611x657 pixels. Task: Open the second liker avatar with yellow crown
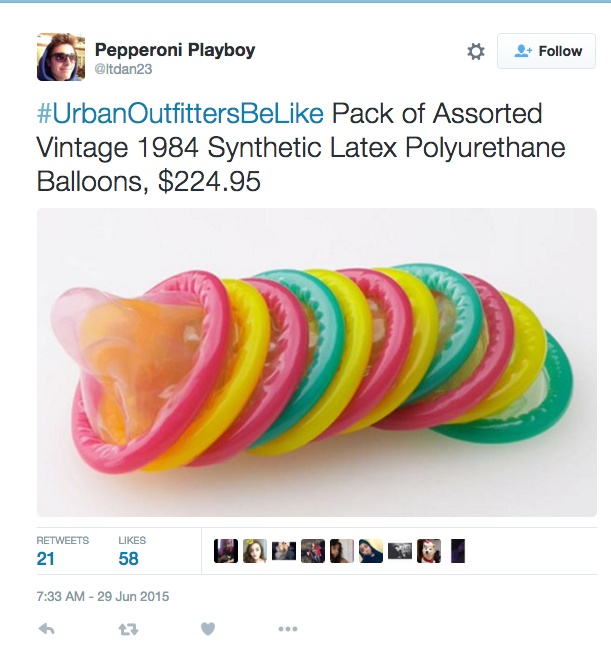255,551
